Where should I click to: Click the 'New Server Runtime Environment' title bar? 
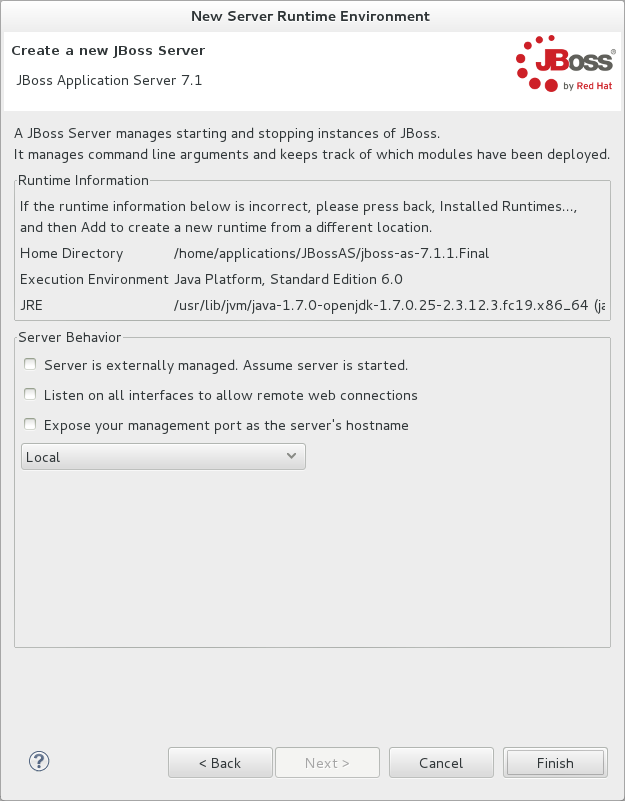tap(312, 16)
